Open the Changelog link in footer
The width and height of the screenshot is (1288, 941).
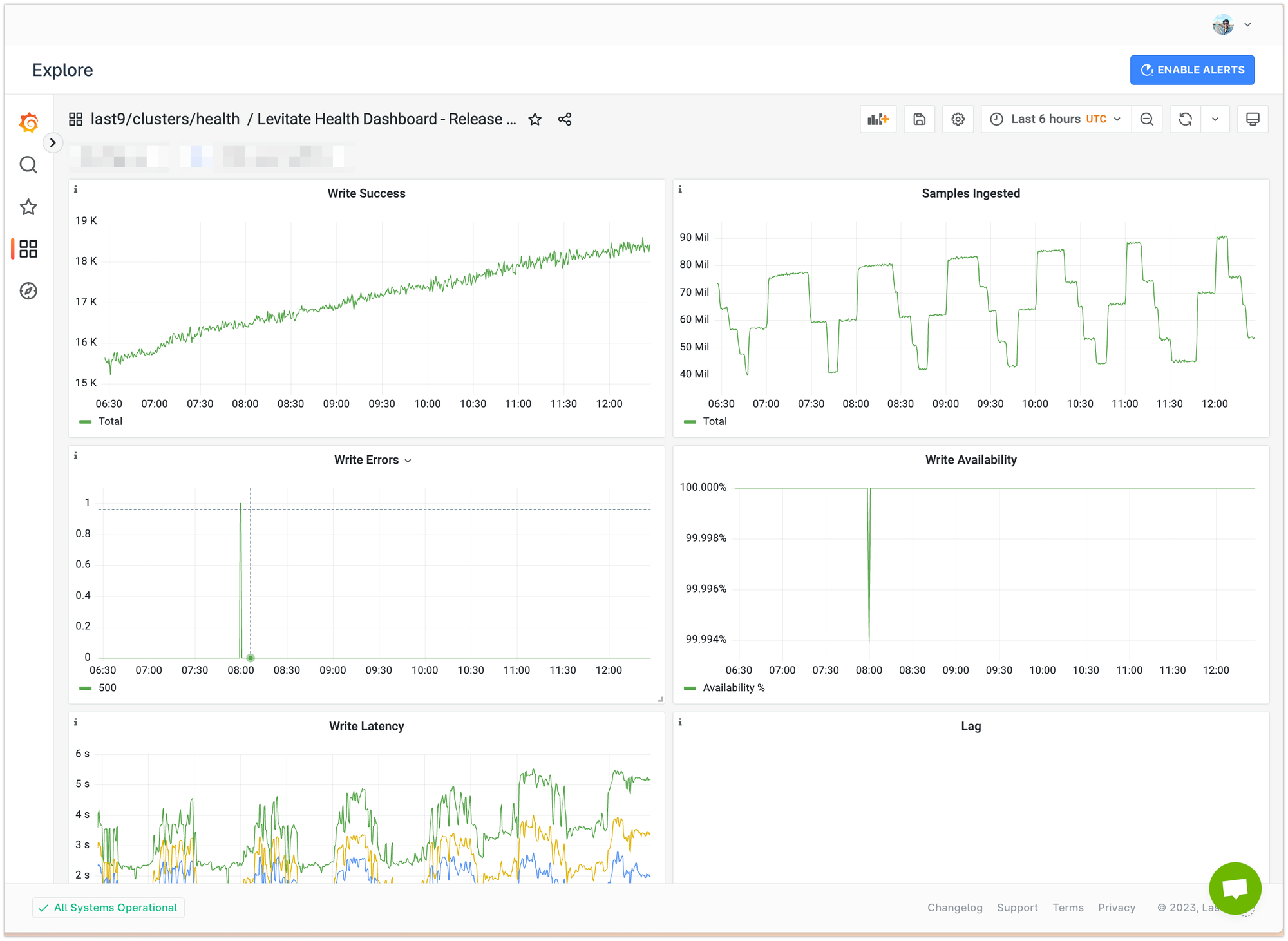(x=955, y=908)
